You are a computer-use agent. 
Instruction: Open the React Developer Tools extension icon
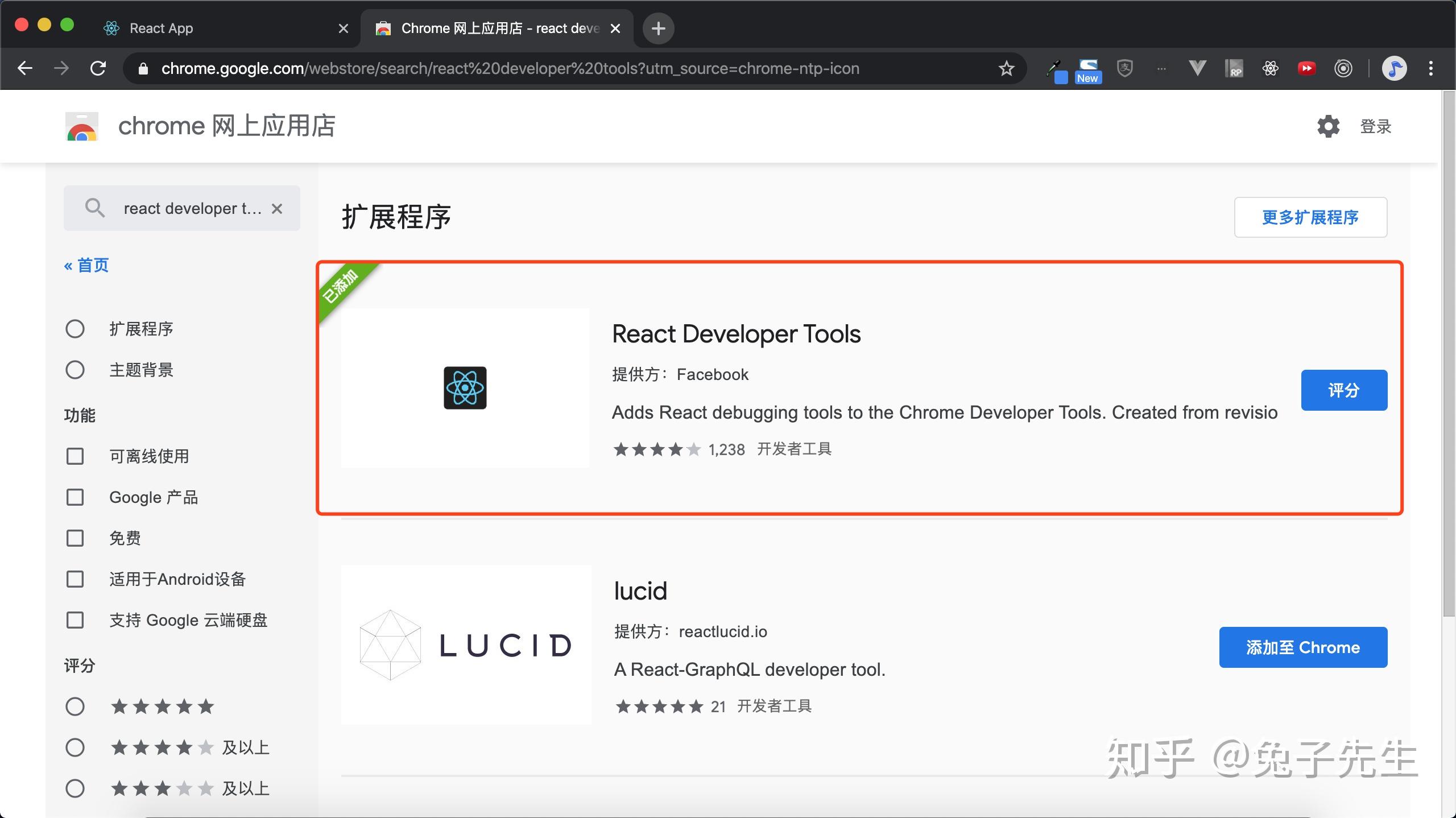coord(1270,68)
